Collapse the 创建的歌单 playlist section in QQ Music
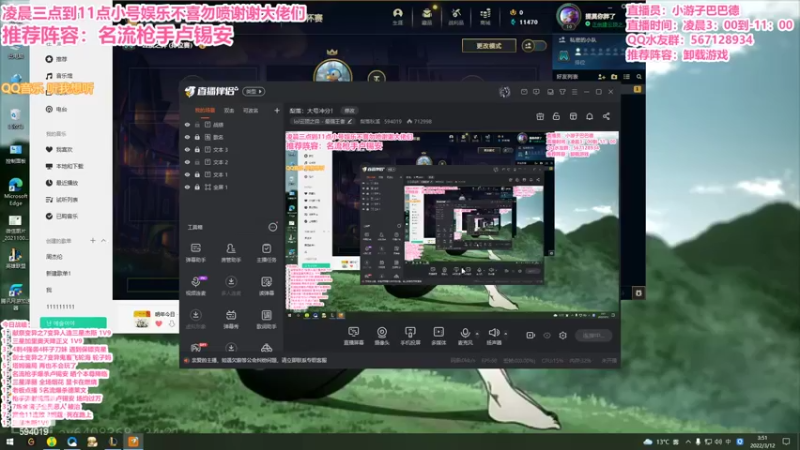This screenshot has height=450, width=800. (x=104, y=240)
